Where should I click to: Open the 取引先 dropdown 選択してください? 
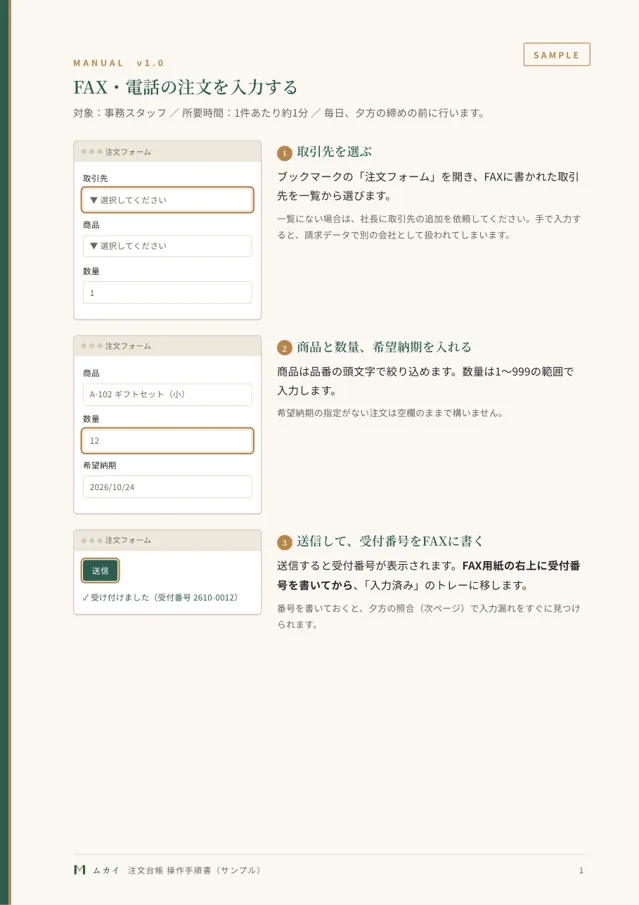[167, 200]
